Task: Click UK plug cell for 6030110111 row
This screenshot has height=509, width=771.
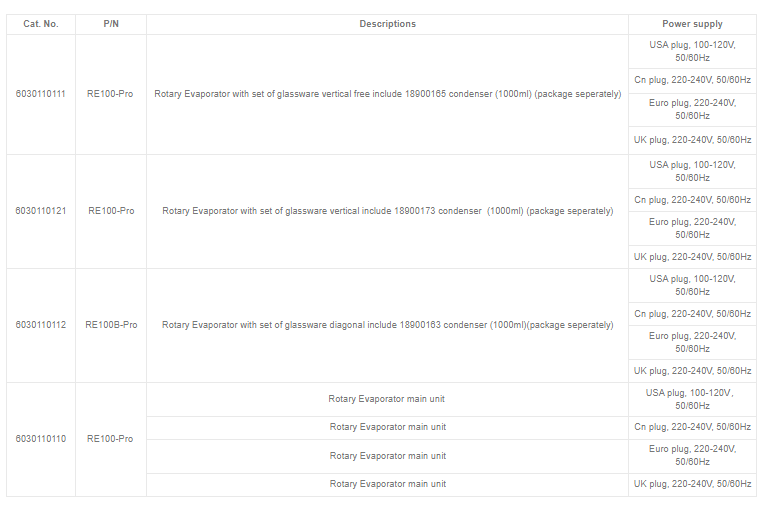Action: pyautogui.click(x=692, y=142)
